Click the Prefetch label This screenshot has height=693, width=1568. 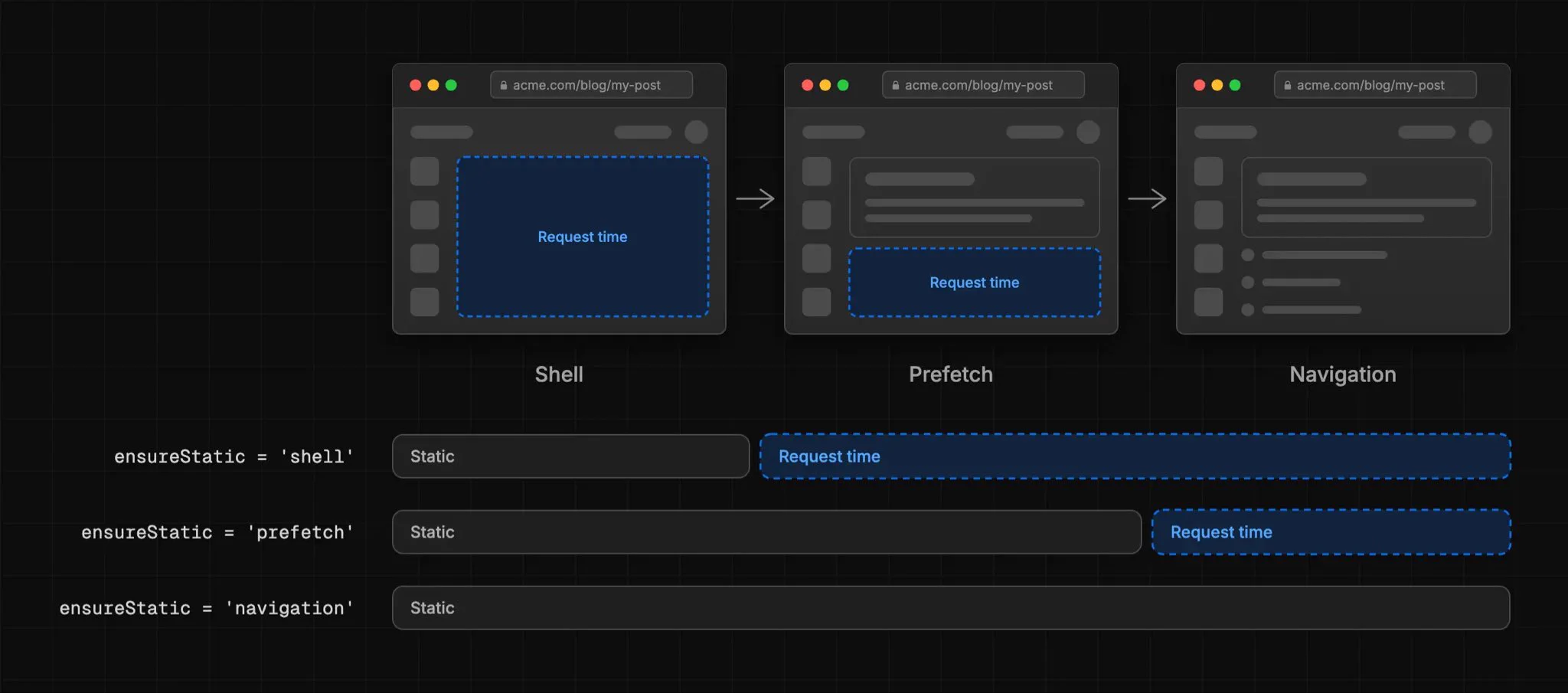951,374
